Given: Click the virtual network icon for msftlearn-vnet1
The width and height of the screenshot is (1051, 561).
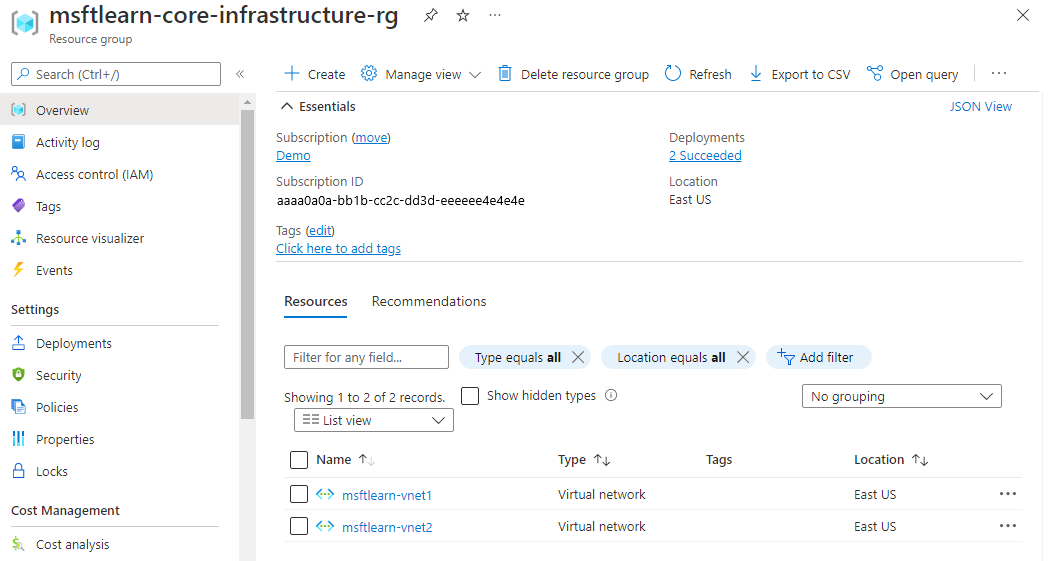Looking at the screenshot, I should coord(325,495).
